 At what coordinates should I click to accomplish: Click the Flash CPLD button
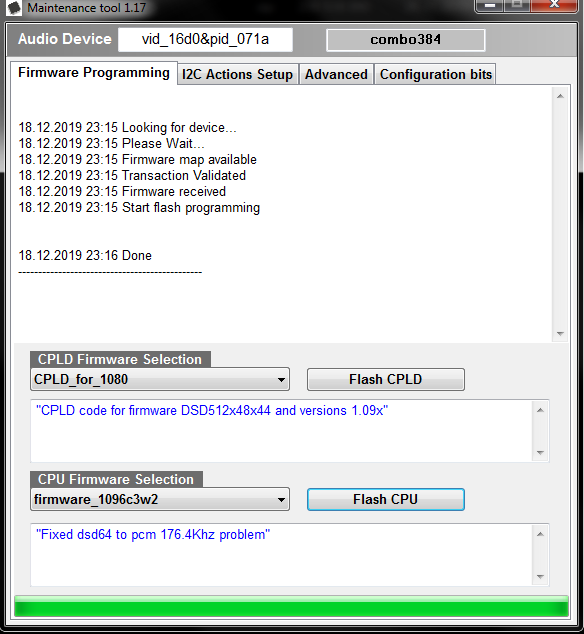[386, 379]
